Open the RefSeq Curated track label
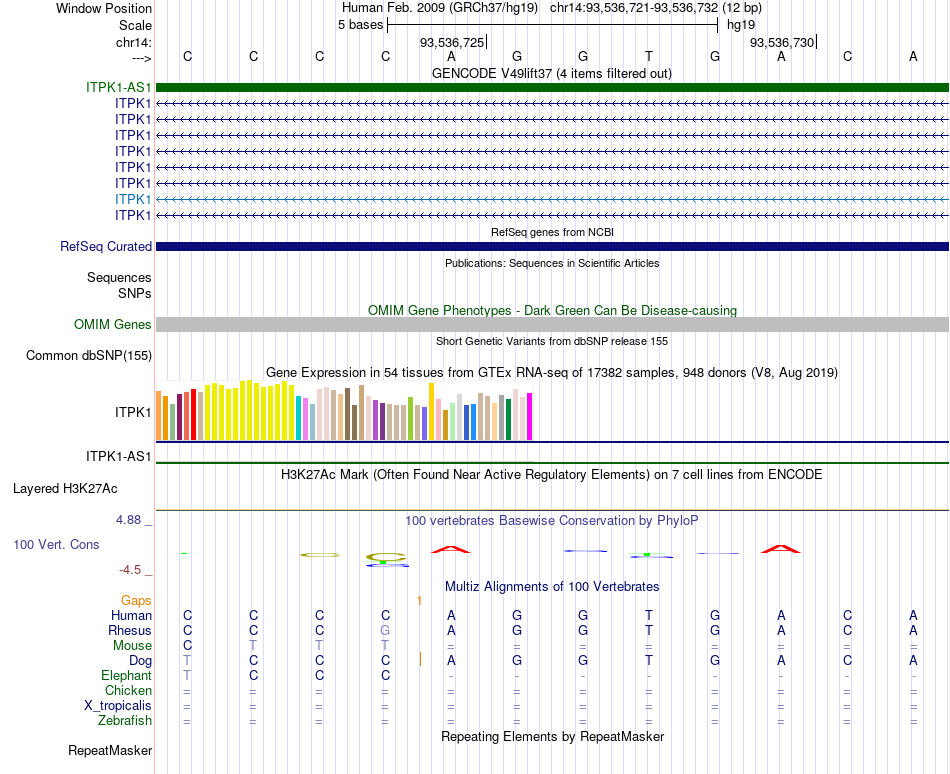950x774 pixels. [x=106, y=246]
